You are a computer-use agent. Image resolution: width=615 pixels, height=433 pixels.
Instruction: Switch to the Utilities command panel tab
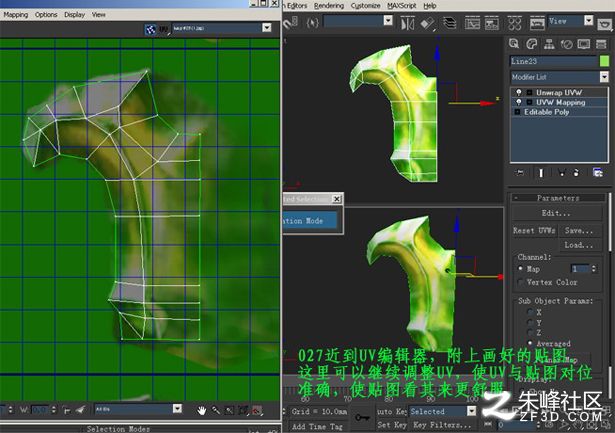click(x=601, y=44)
